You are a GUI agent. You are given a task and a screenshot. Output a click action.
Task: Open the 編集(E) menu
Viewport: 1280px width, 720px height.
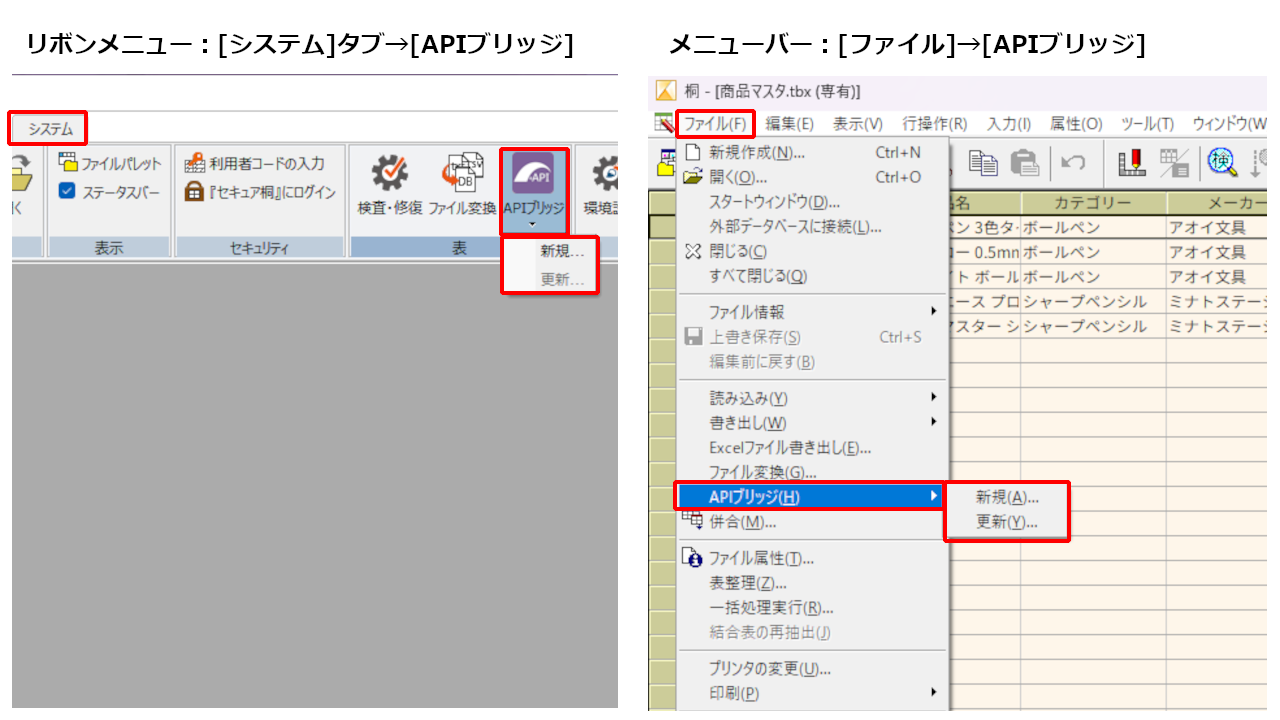click(789, 124)
